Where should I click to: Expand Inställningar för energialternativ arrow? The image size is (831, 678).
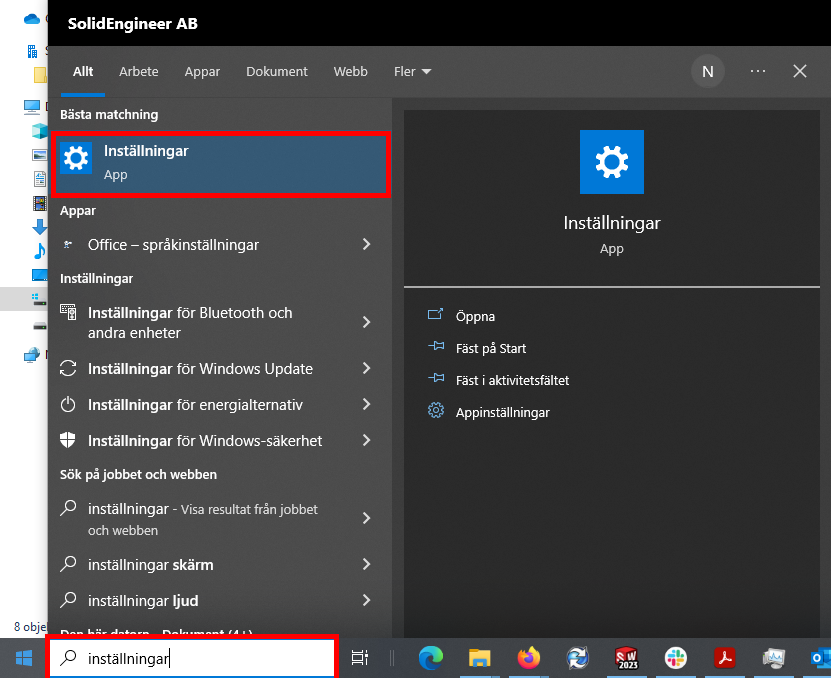point(366,405)
